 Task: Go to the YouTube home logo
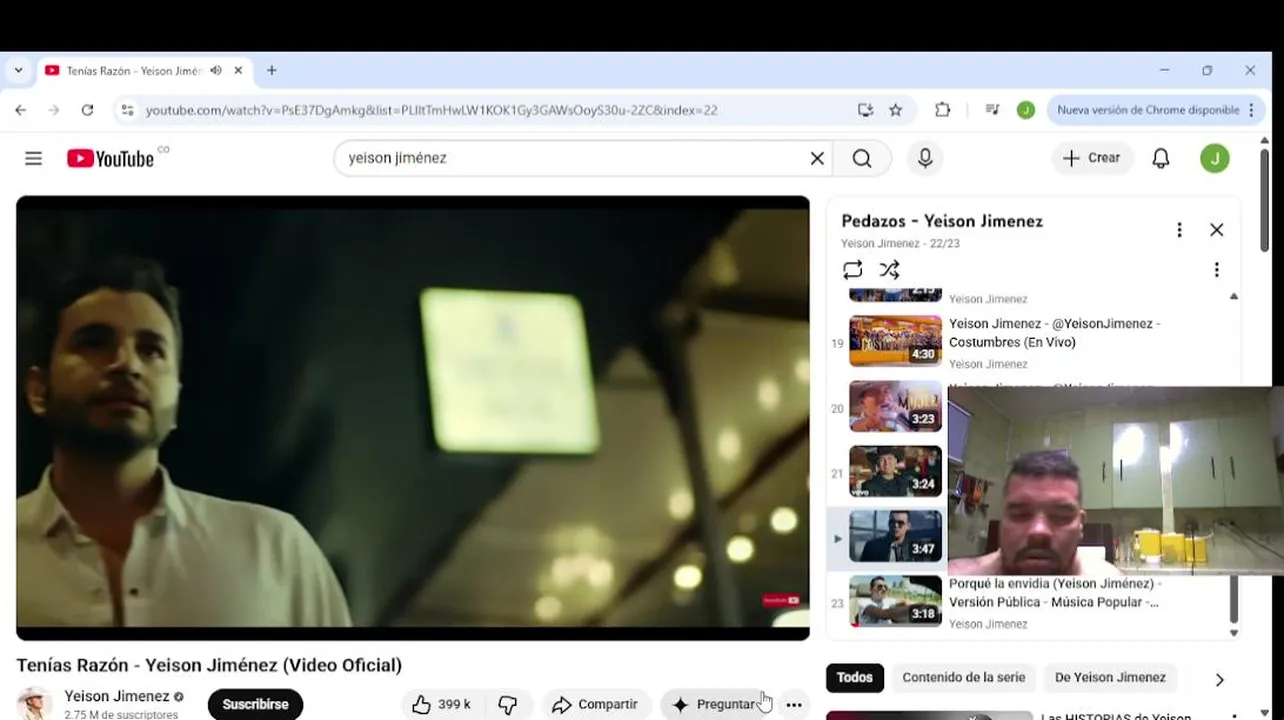[x=111, y=158]
